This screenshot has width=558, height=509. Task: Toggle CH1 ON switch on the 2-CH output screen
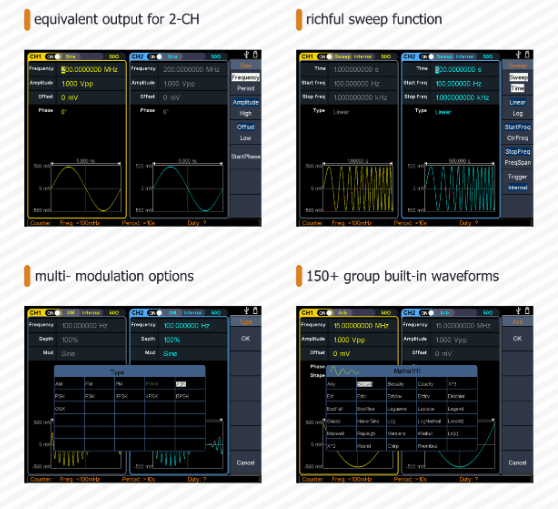pyautogui.click(x=53, y=57)
